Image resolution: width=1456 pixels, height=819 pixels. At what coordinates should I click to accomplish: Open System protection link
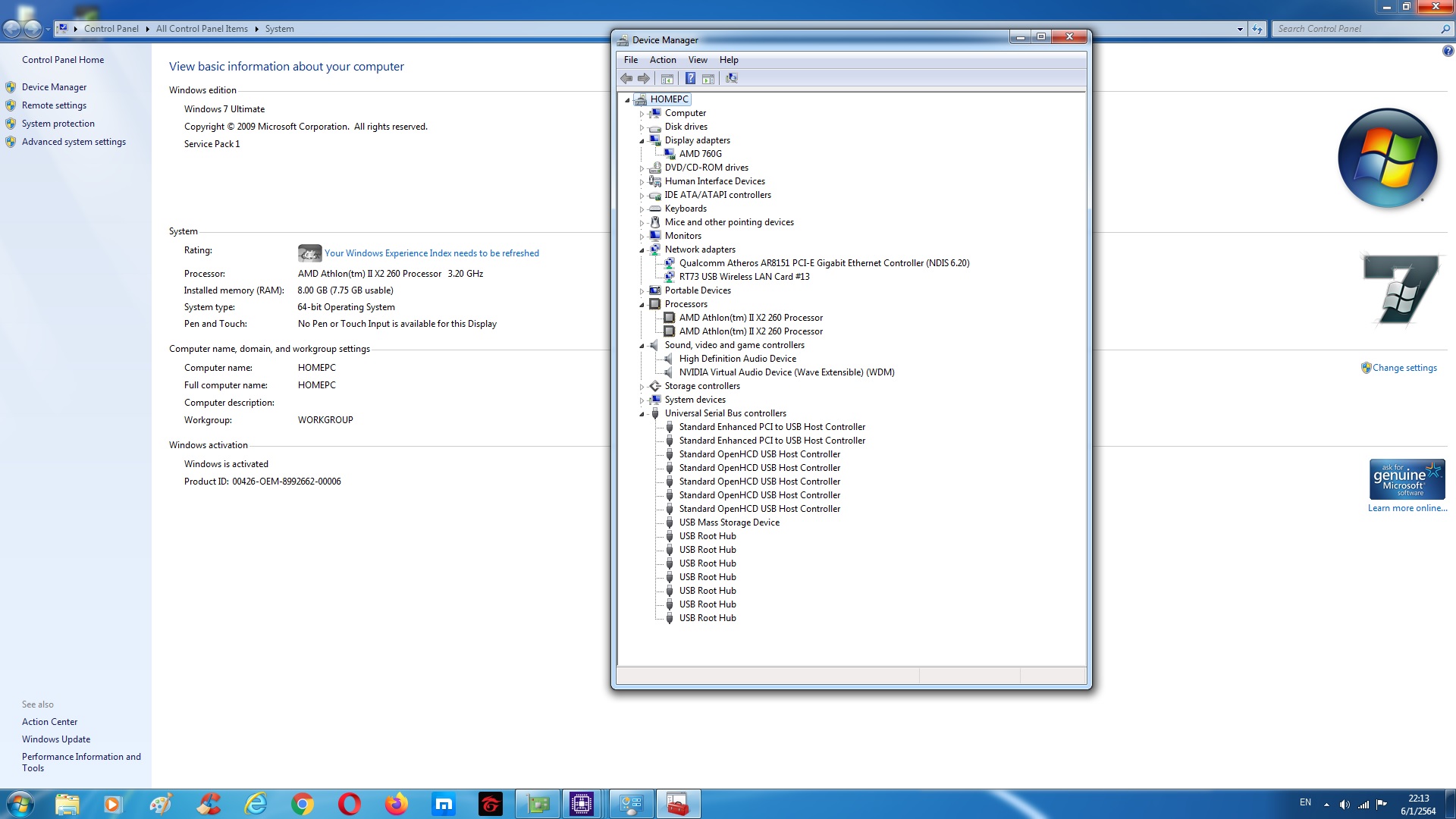click(58, 124)
